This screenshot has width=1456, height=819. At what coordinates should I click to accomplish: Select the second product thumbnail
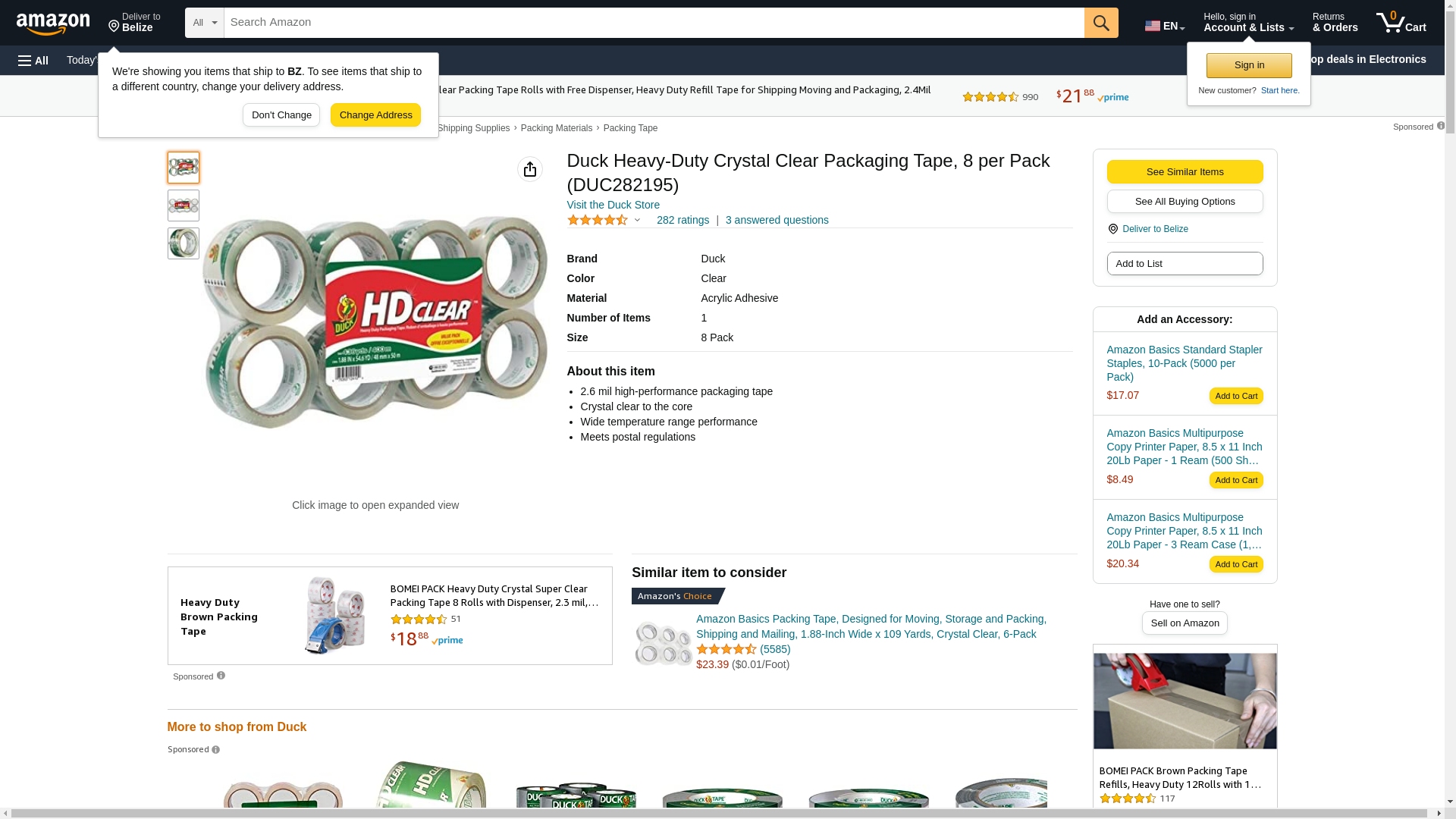184,206
